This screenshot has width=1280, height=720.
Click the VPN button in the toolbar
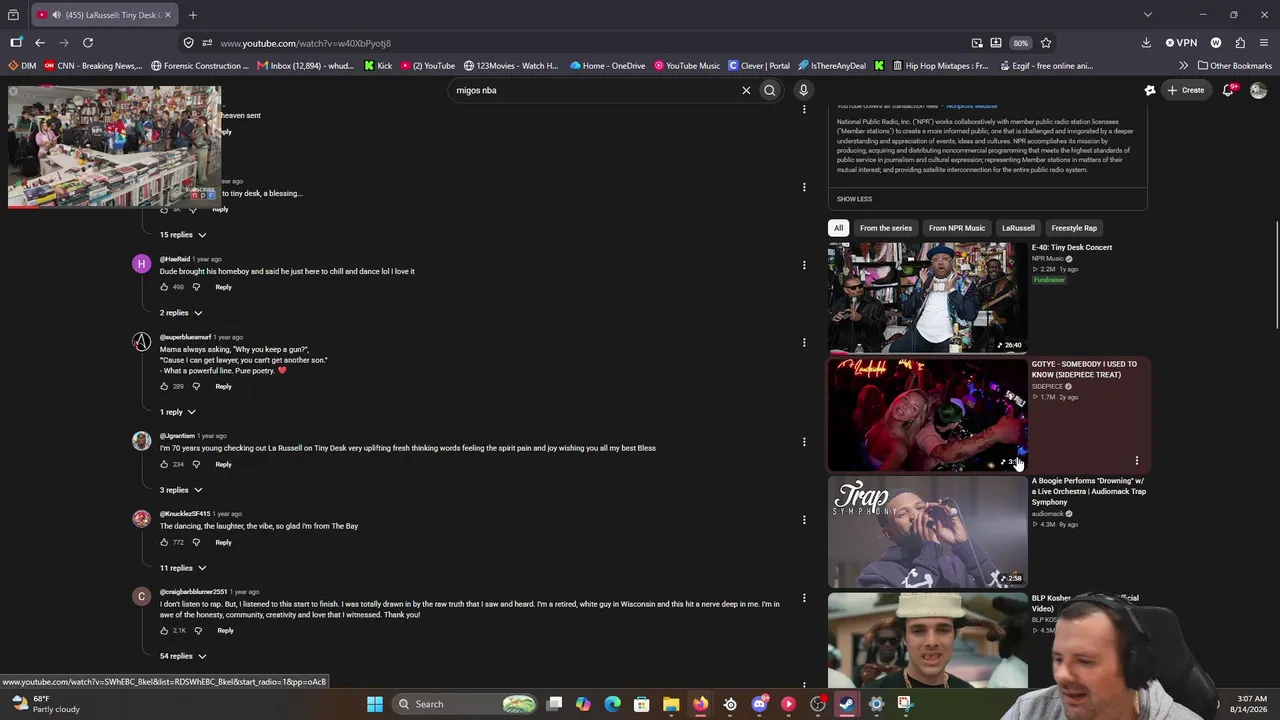coord(1181,43)
